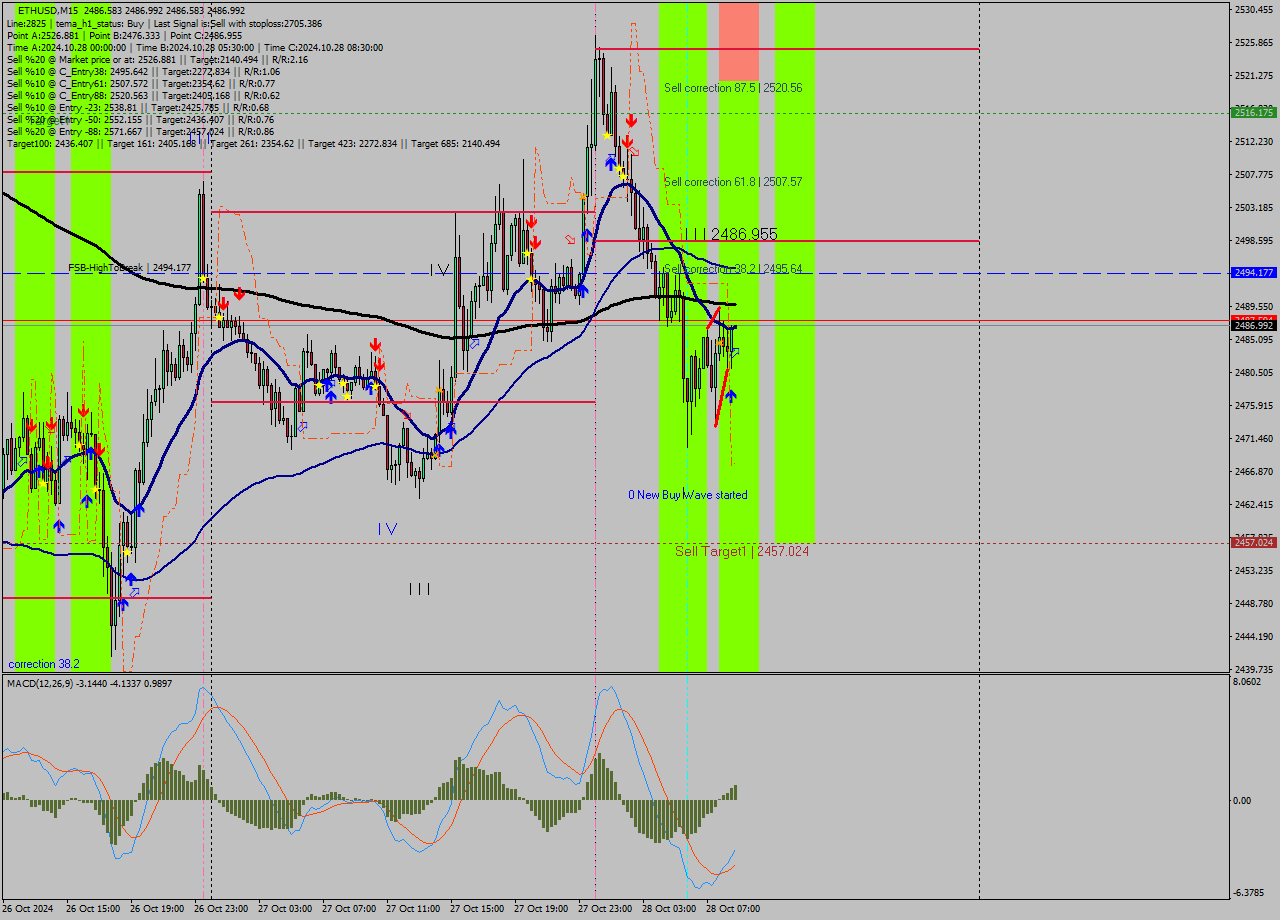Click the 2439.735 price scale value
Screen dimensions: 1280x920
click(x=1254, y=670)
